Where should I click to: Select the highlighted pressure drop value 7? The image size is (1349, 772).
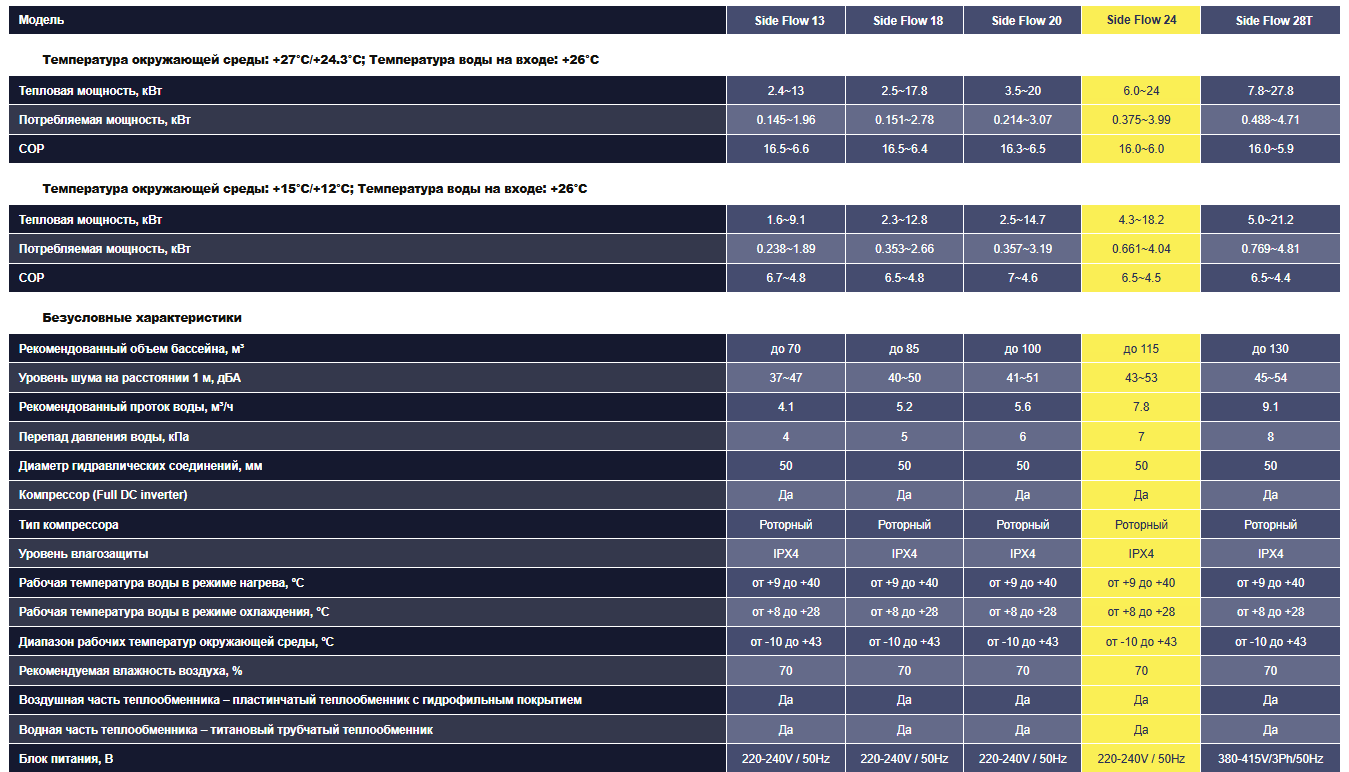(1141, 436)
